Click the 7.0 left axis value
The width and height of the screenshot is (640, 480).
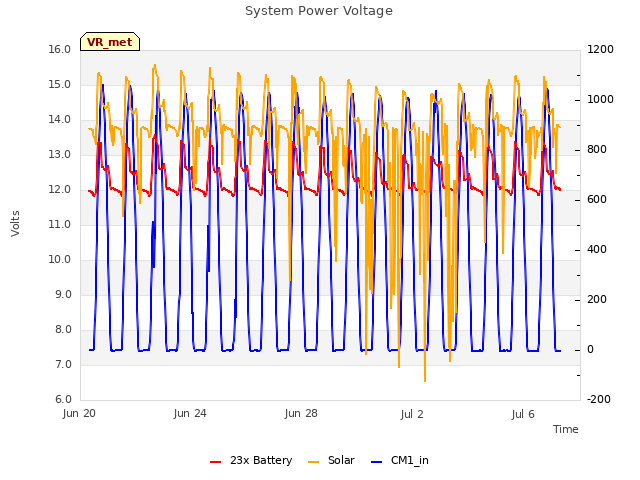pos(63,364)
